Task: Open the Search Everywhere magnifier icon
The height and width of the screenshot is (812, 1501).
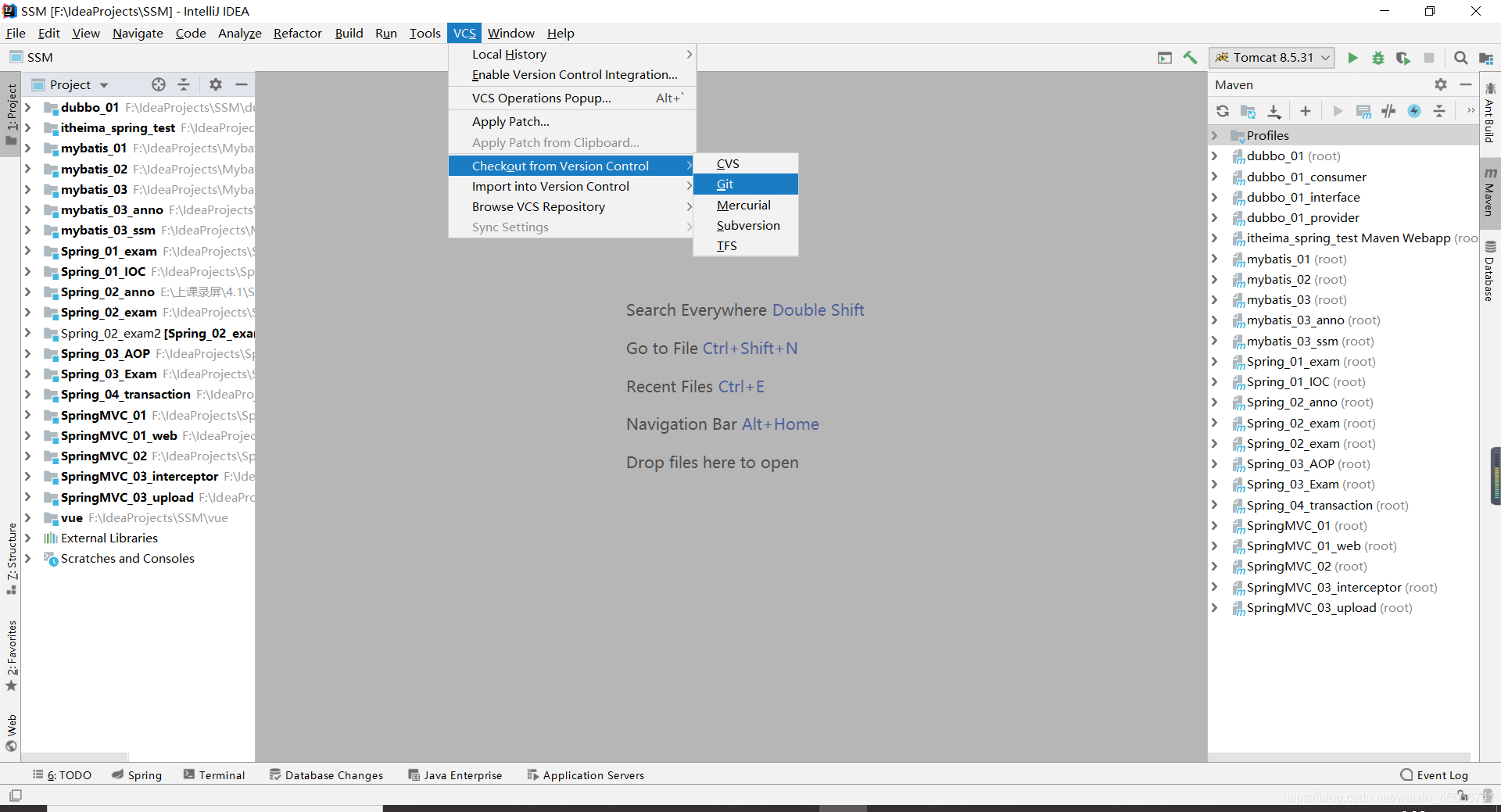Action: (1460, 58)
